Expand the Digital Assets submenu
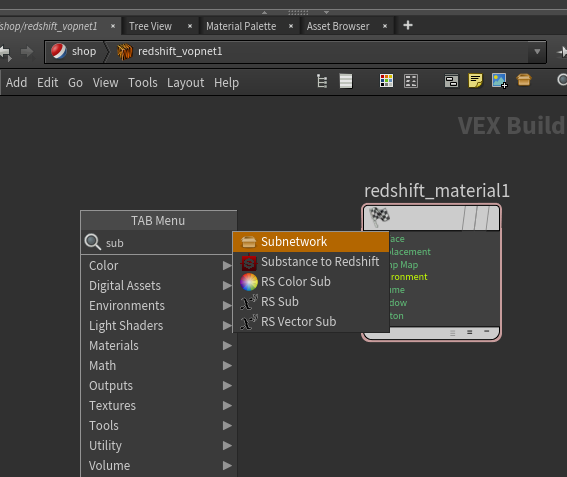This screenshot has height=477, width=567. point(159,286)
